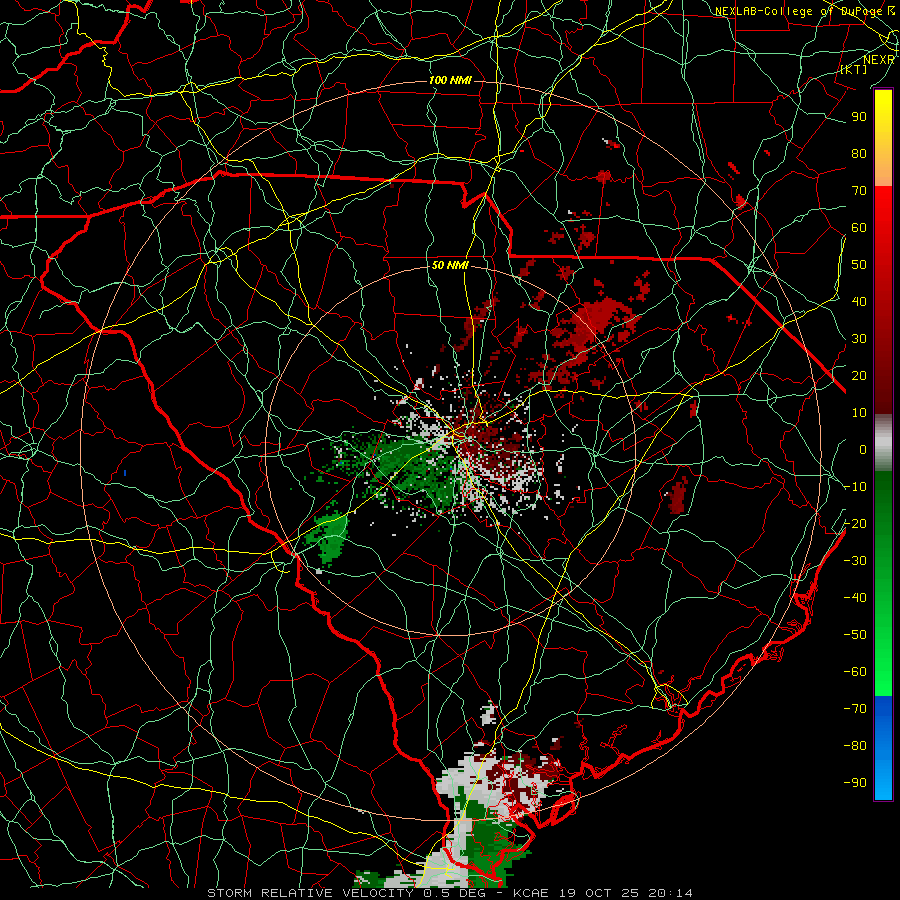Select the -60 knot scale label
Viewport: 900px width, 900px height.
[855, 672]
